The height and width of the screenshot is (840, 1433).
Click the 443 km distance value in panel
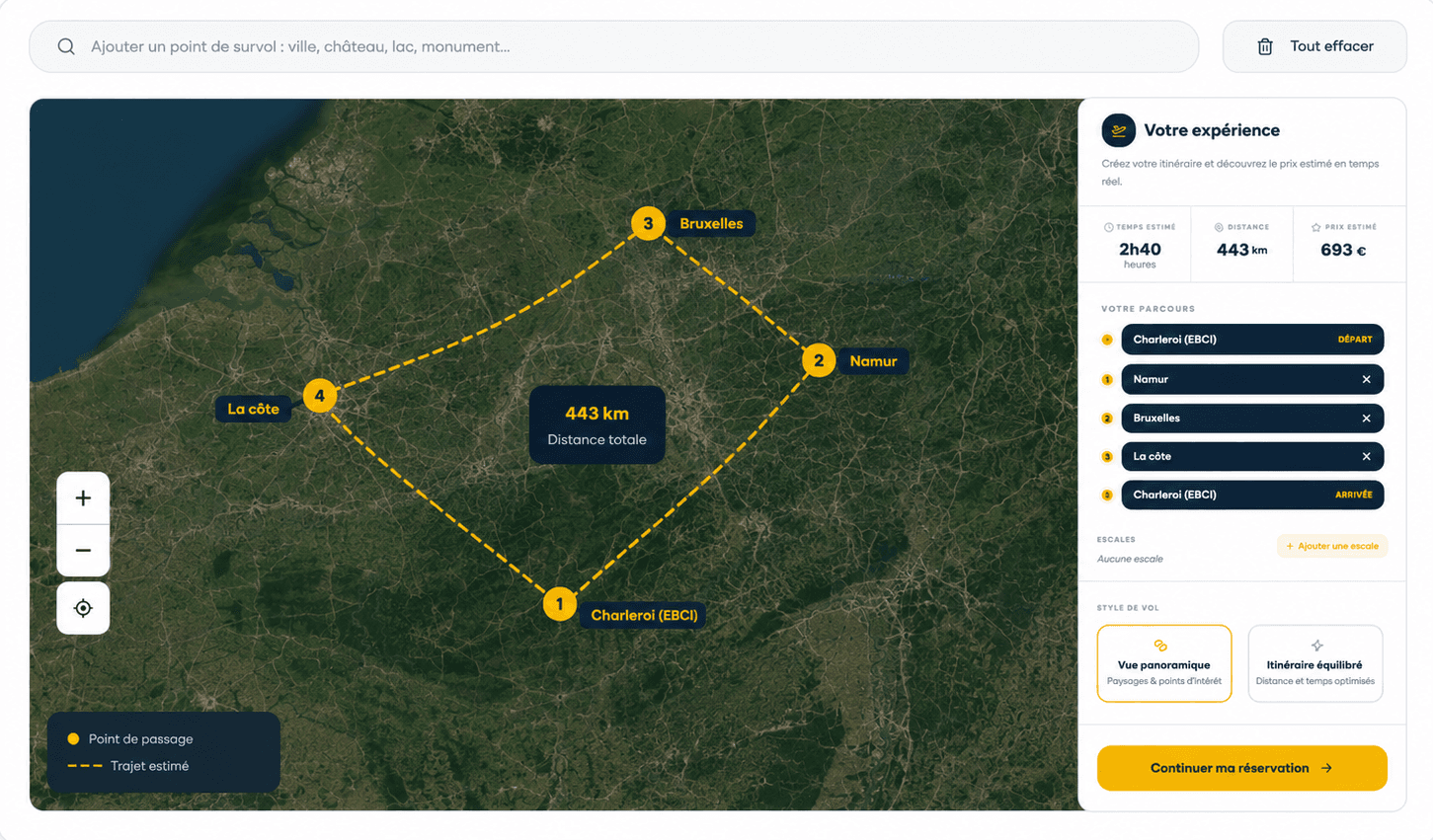1241,250
